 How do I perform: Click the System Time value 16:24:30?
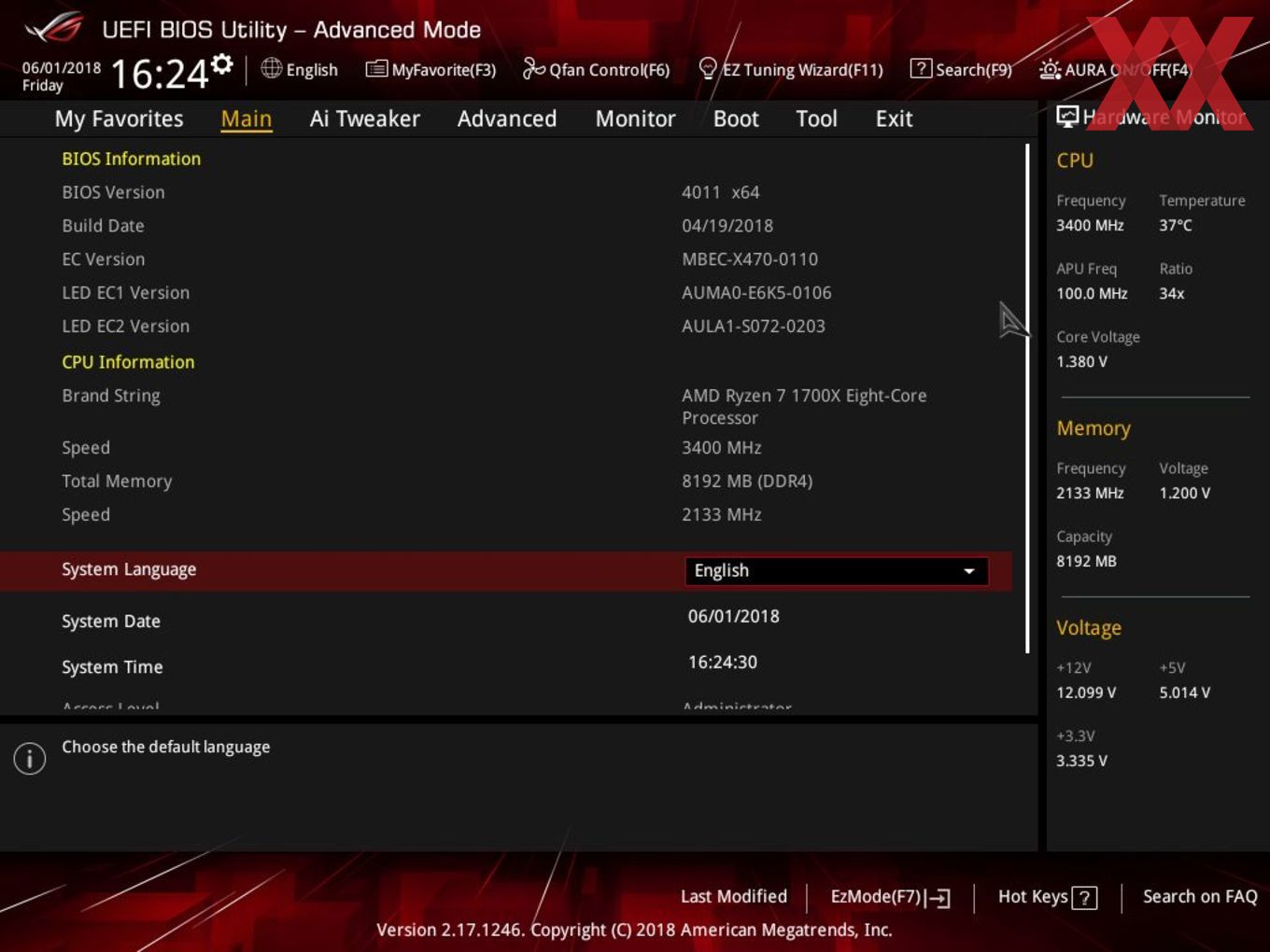tap(723, 662)
